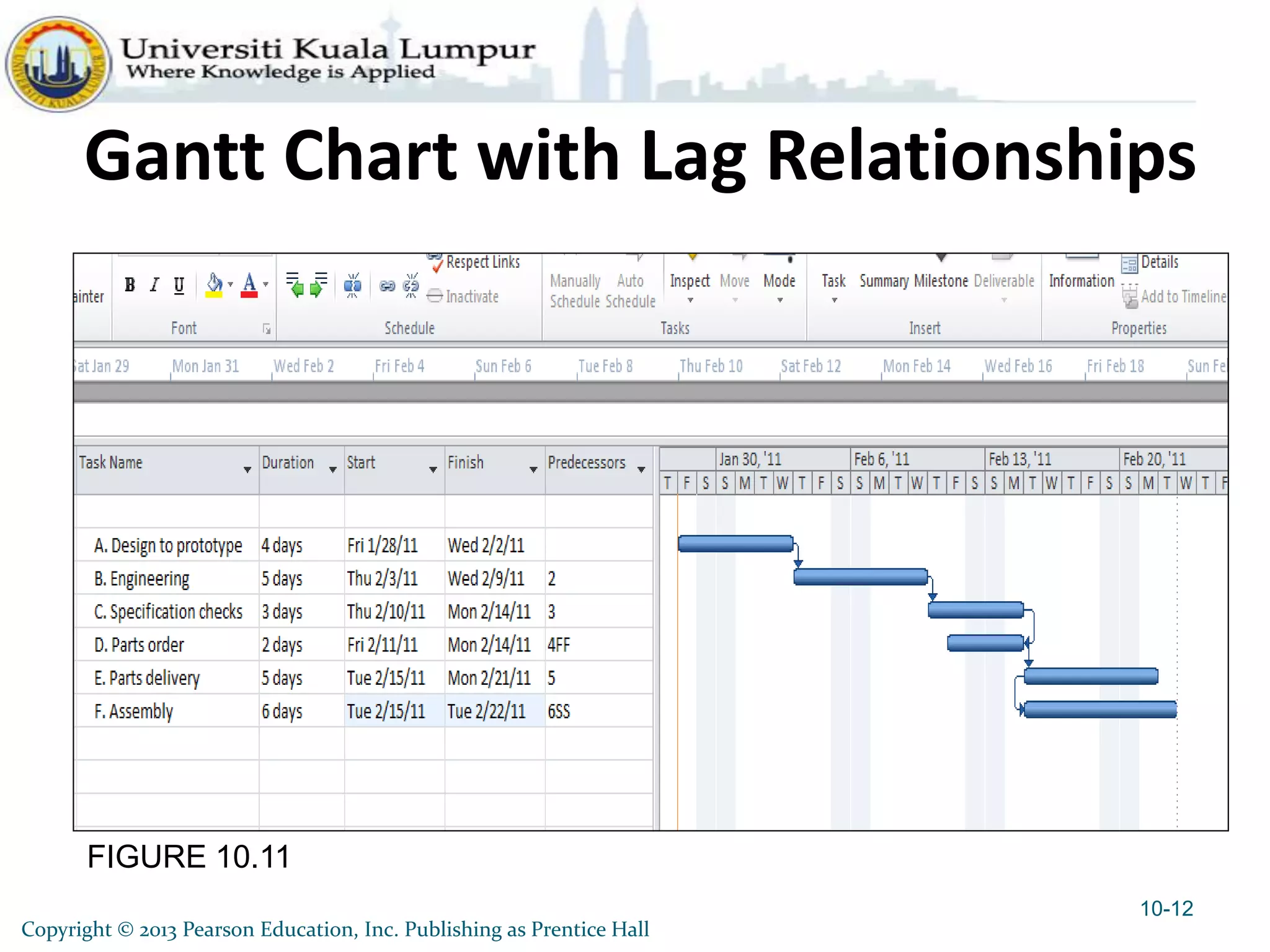Open the Predecessors column filter arrow

click(642, 470)
